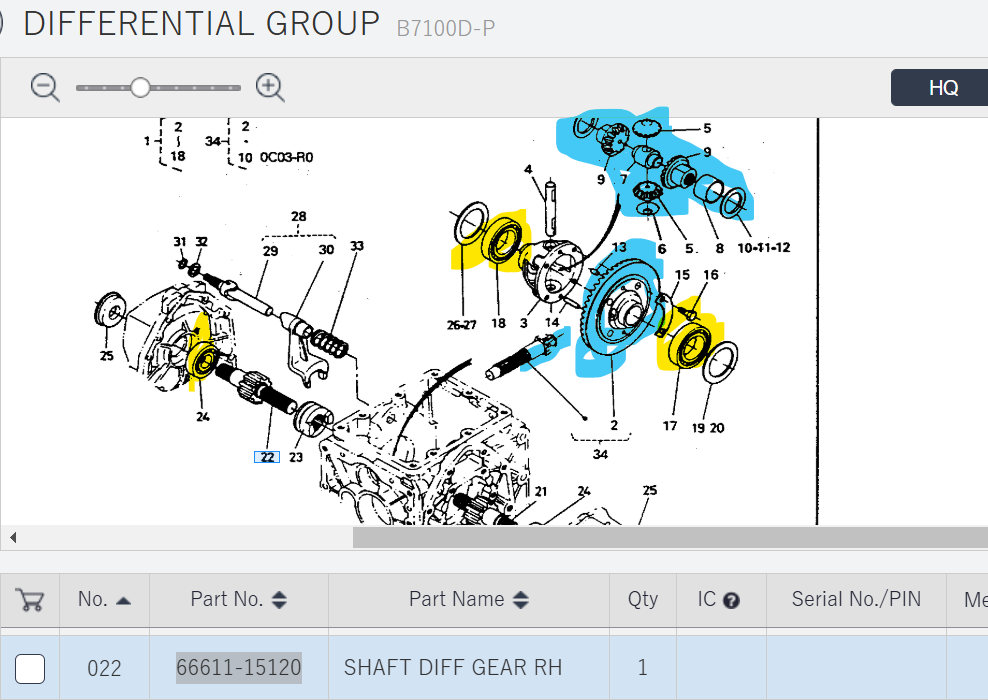Click part number 66611-15120
Viewport: 988px width, 700px height.
[239, 668]
